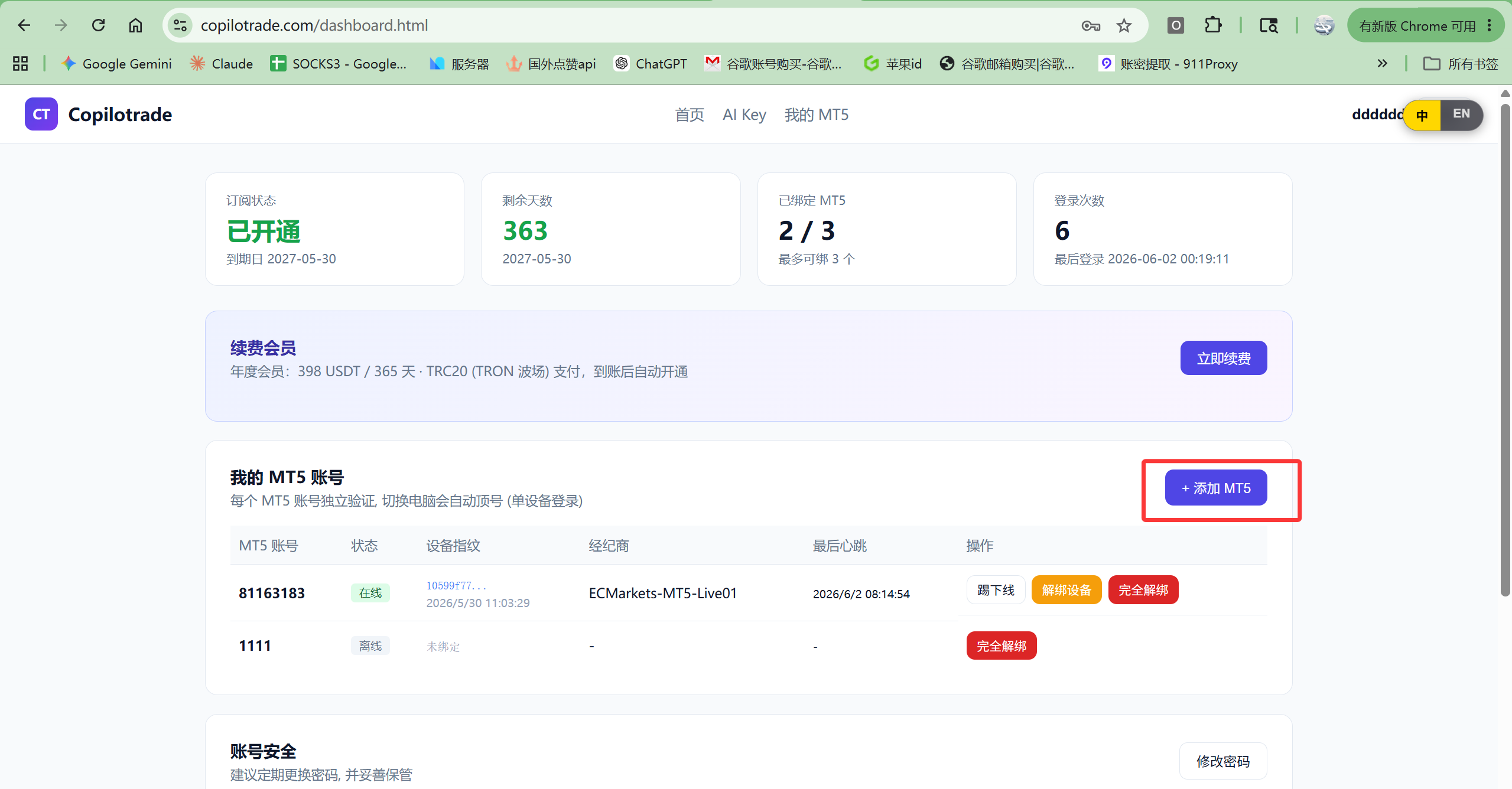Click the username dddddd in header
Viewport: 1512px width, 789px height.
pyautogui.click(x=1378, y=114)
